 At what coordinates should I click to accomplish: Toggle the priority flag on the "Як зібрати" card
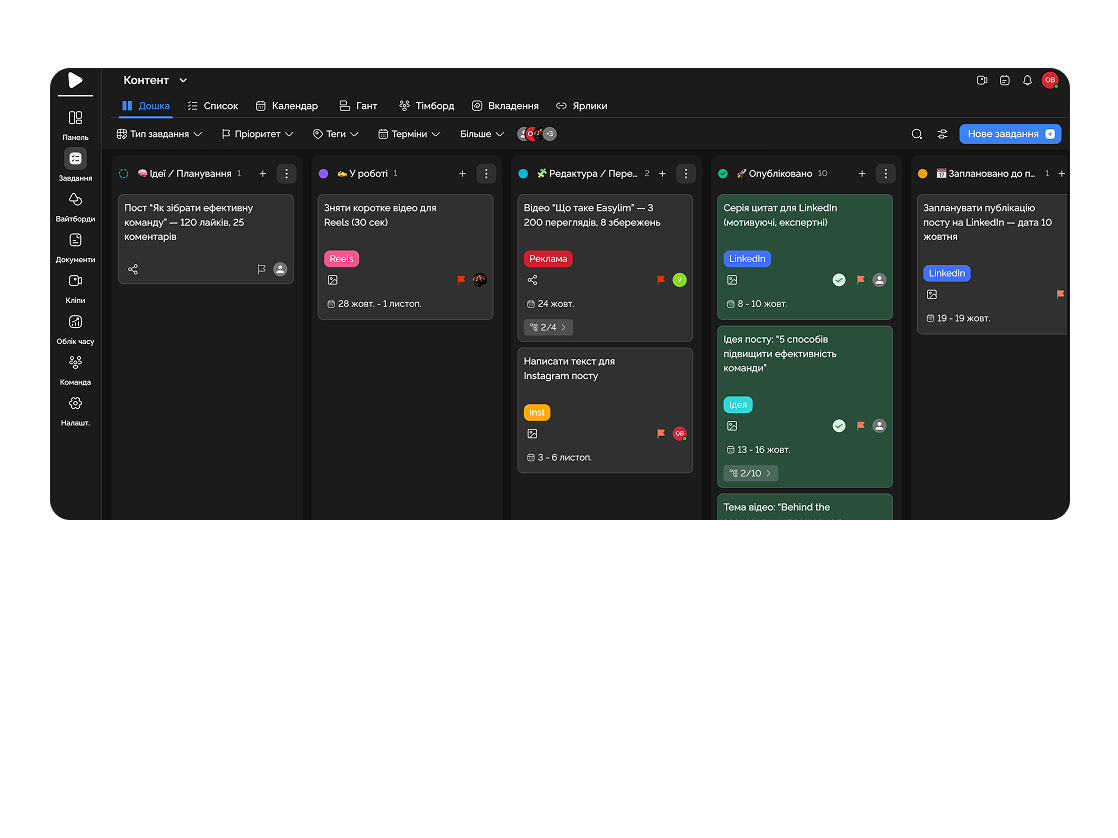pyautogui.click(x=262, y=269)
